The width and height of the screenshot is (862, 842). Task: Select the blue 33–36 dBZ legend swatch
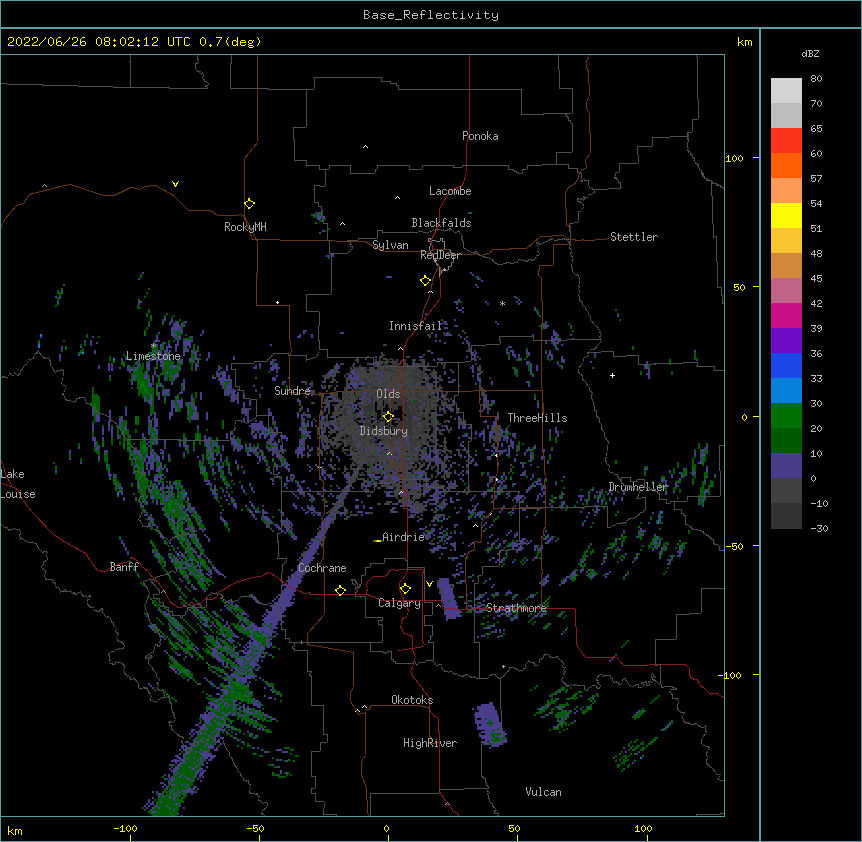click(786, 365)
